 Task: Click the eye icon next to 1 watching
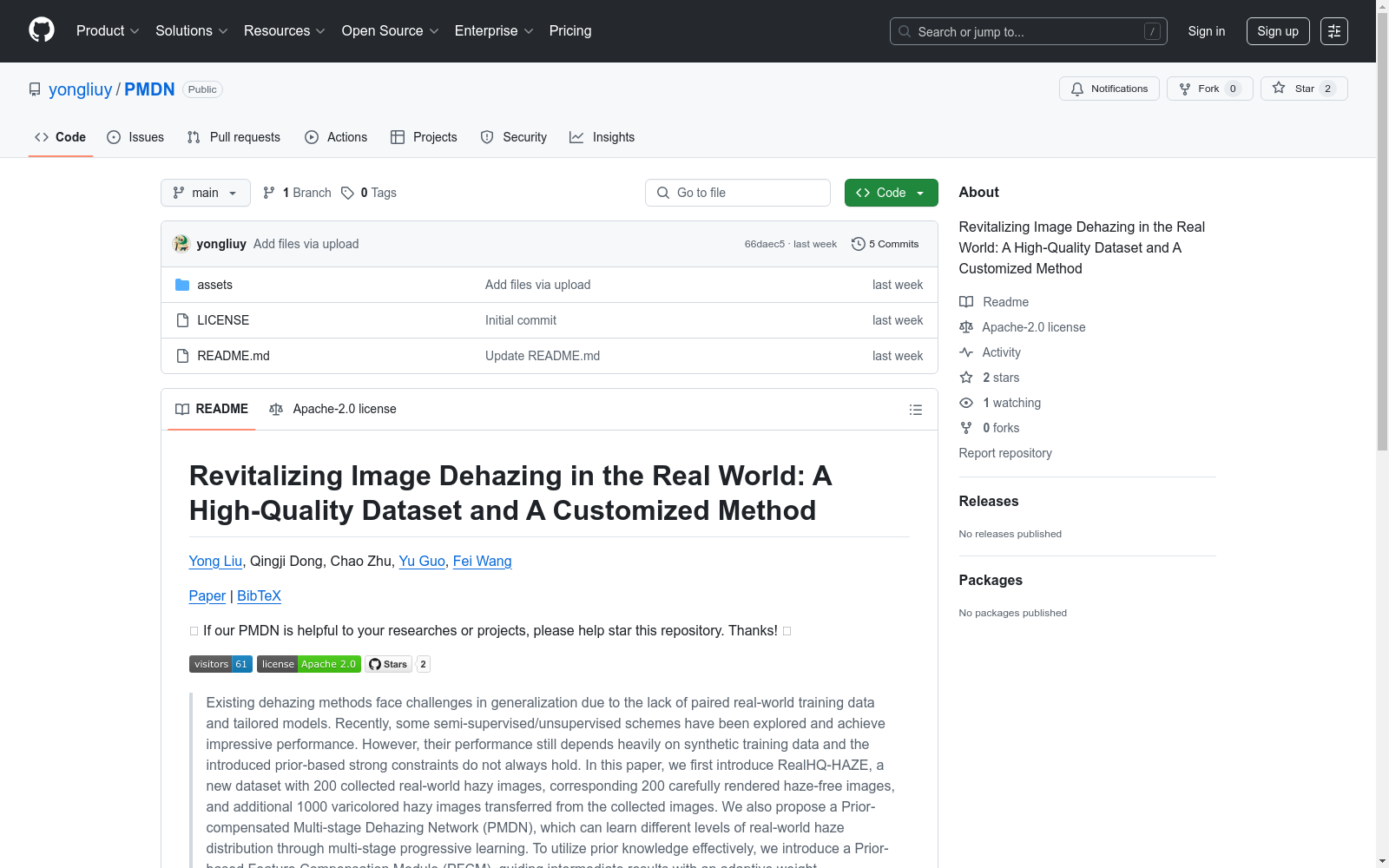pos(966,403)
